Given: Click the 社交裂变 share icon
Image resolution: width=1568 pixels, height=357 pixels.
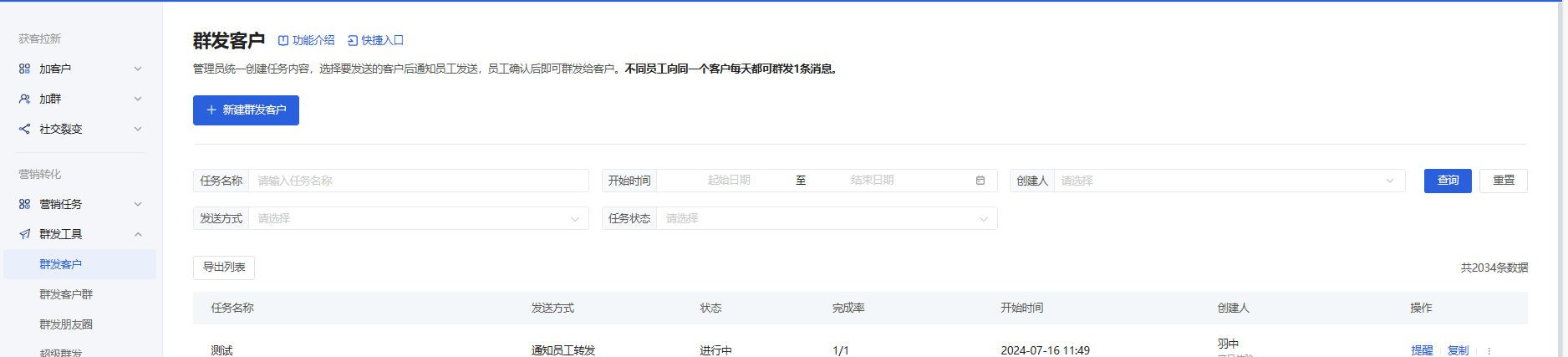Looking at the screenshot, I should point(24,129).
